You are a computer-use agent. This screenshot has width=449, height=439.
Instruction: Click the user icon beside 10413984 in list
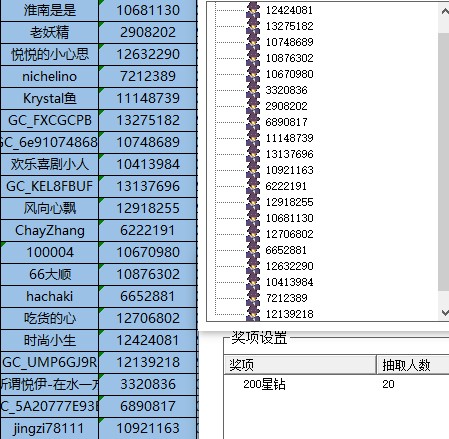tap(253, 282)
